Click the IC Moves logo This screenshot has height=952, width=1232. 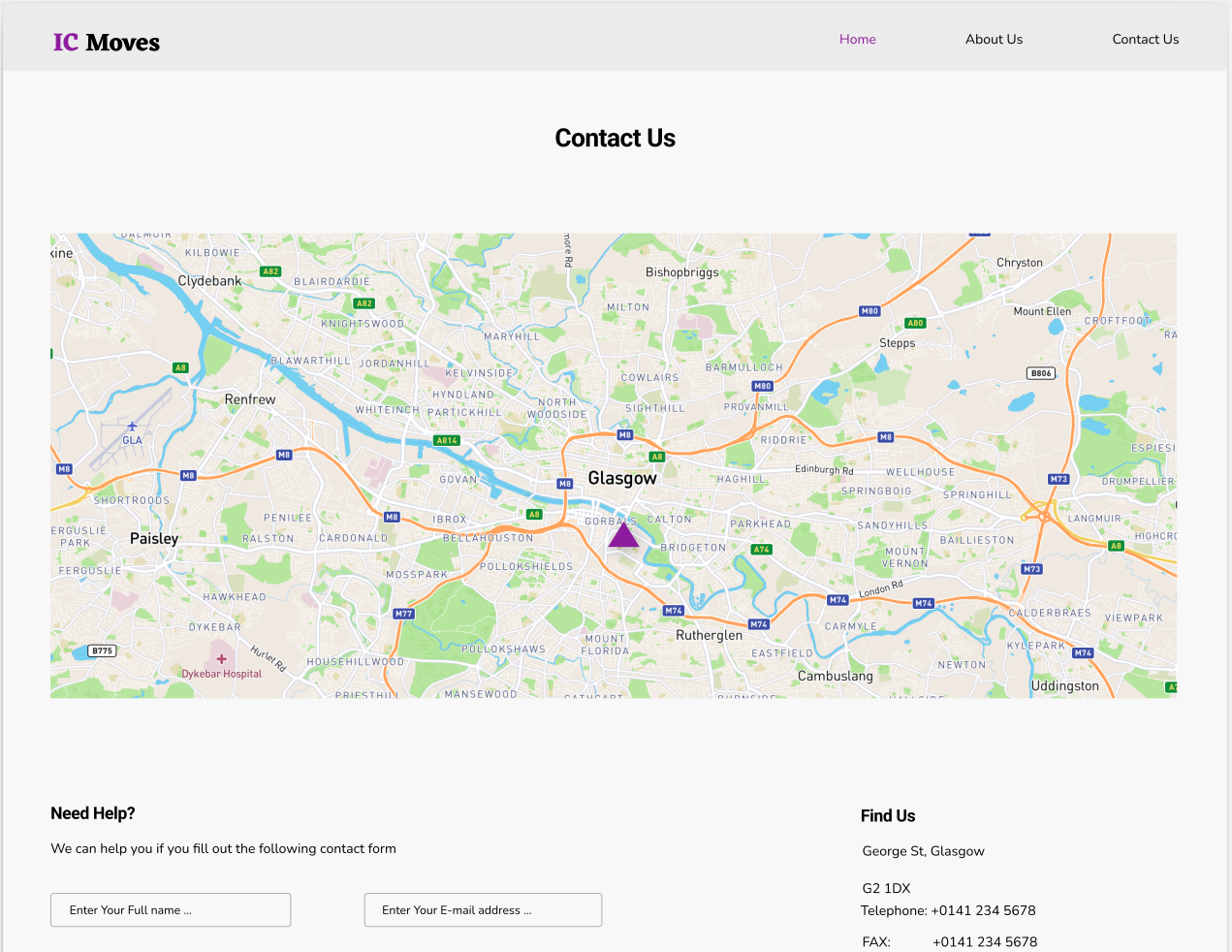107,43
